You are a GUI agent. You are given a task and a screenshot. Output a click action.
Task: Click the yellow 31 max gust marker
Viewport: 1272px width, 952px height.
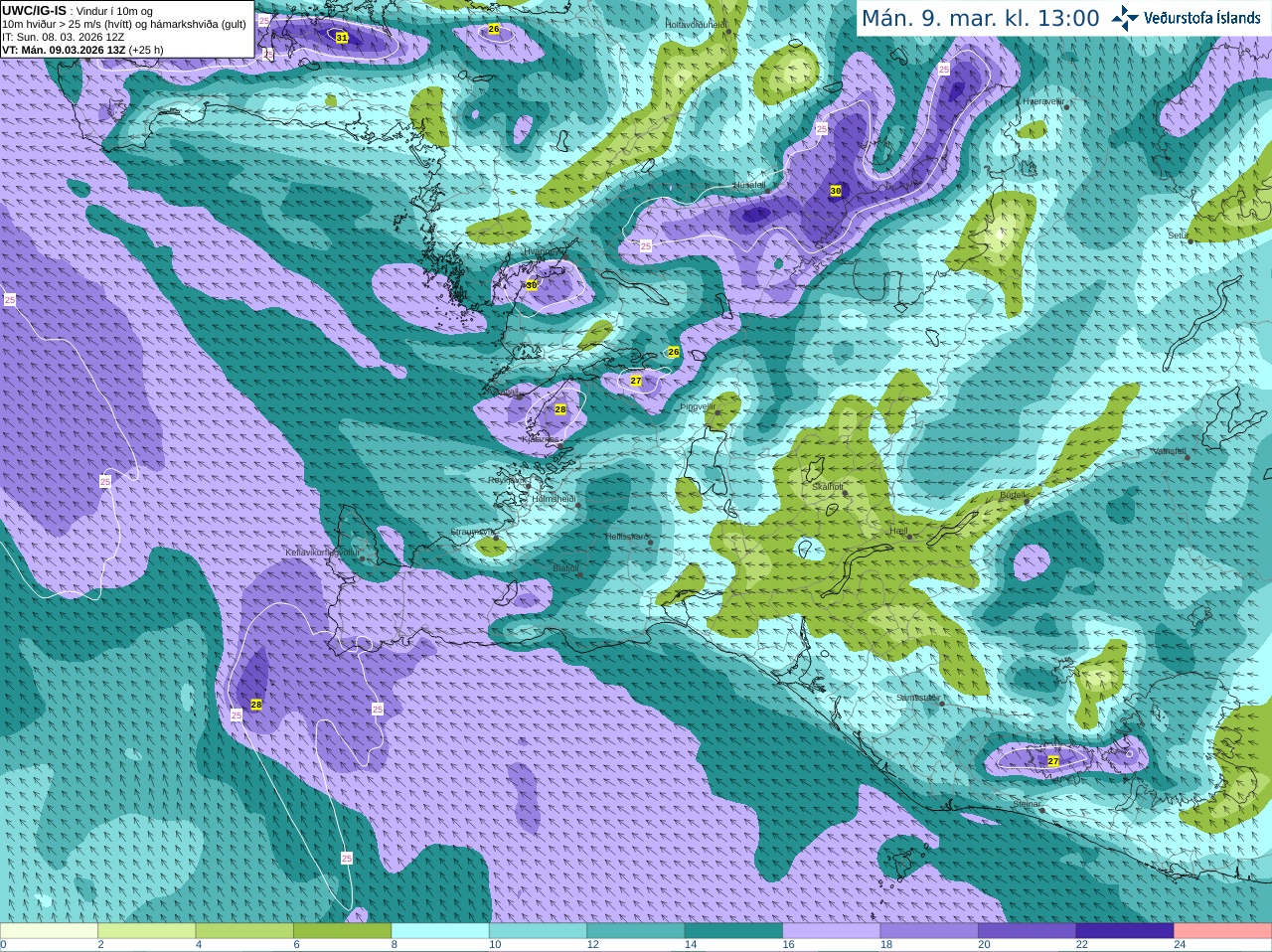pyautogui.click(x=342, y=38)
